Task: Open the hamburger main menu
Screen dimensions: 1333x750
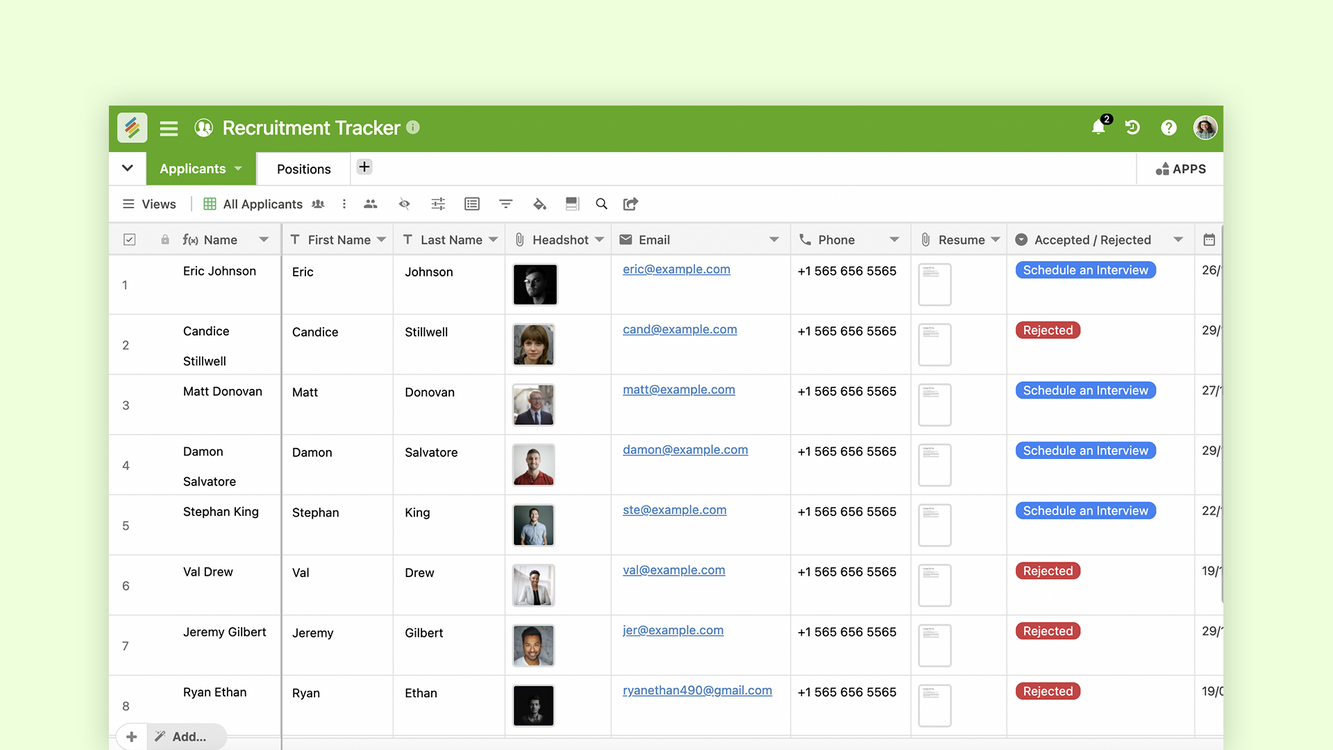Action: (x=169, y=128)
